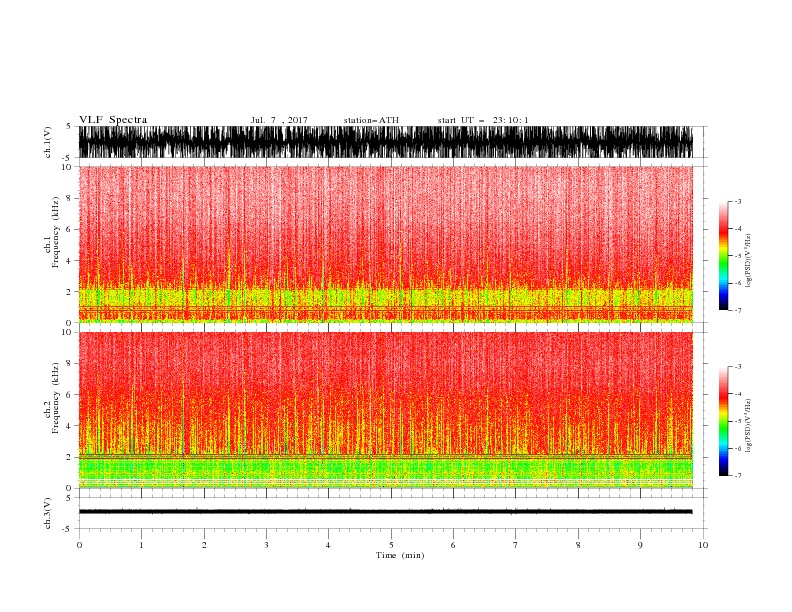Click tick label 7 on the Time axis

coord(516,545)
